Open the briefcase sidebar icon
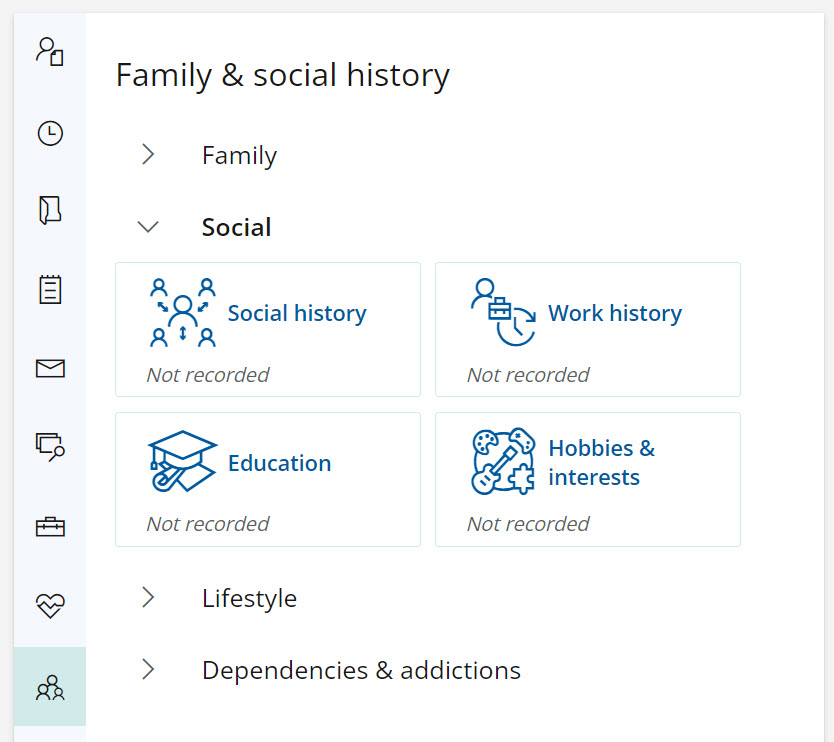 click(50, 527)
